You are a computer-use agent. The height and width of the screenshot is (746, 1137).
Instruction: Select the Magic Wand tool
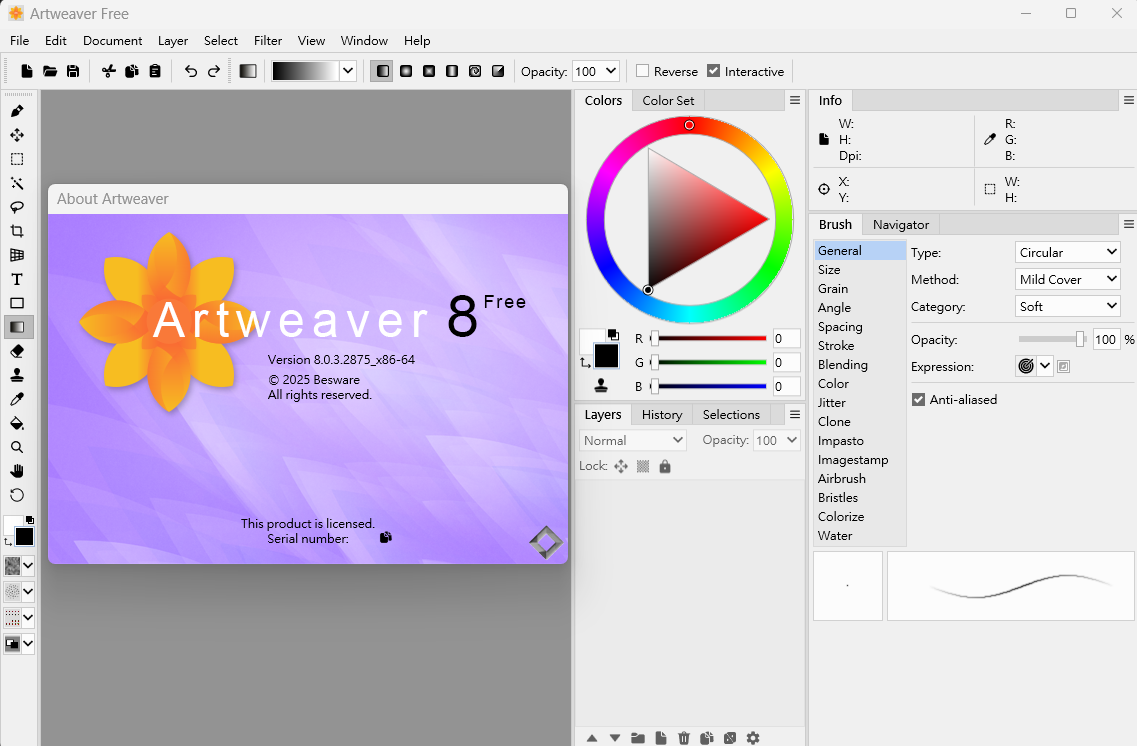17,183
